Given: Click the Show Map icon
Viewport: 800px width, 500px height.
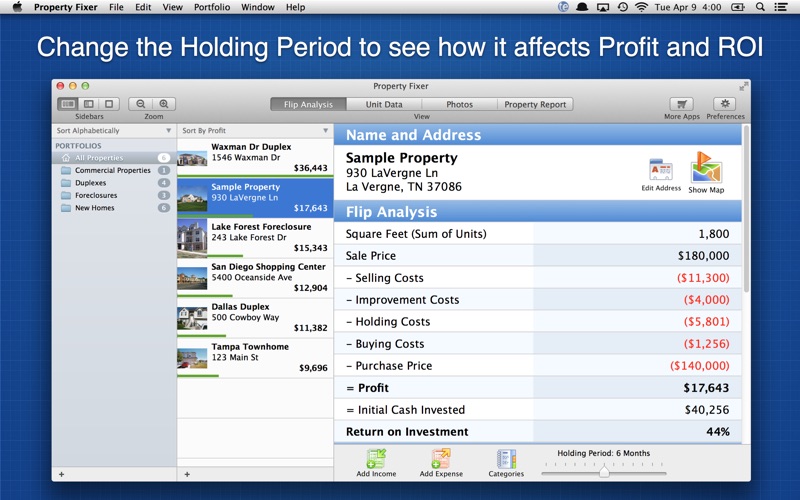Looking at the screenshot, I should 706,167.
